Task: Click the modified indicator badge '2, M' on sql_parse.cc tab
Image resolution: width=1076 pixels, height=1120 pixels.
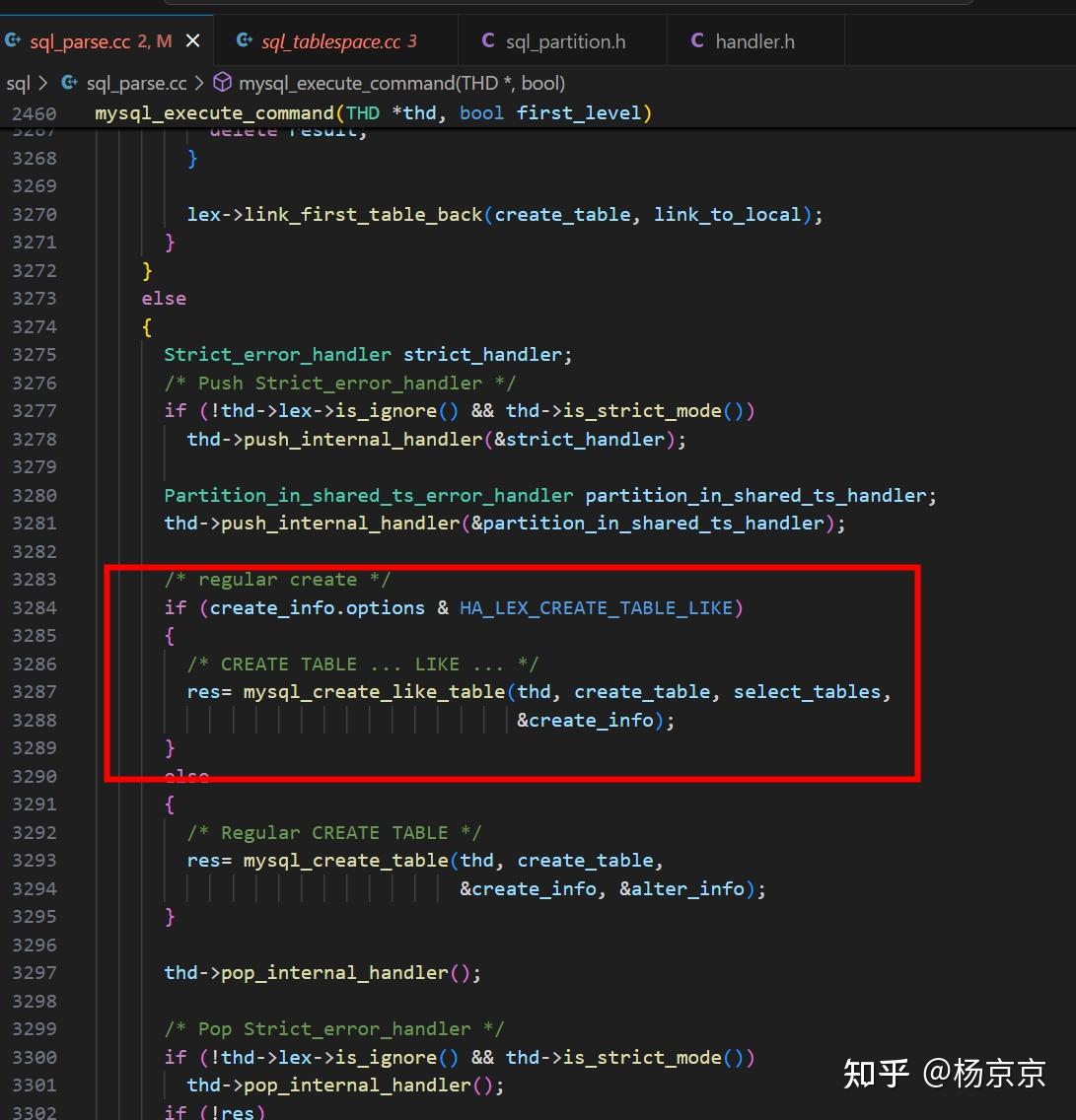Action: [155, 40]
